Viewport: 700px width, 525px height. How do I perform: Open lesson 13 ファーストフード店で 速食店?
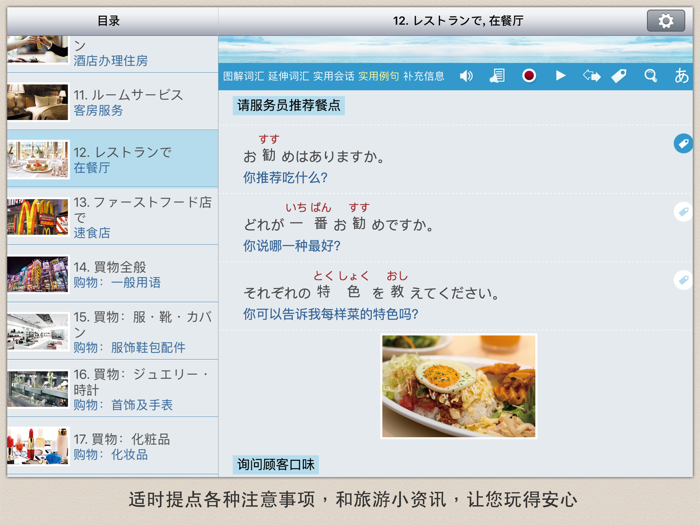click(112, 216)
